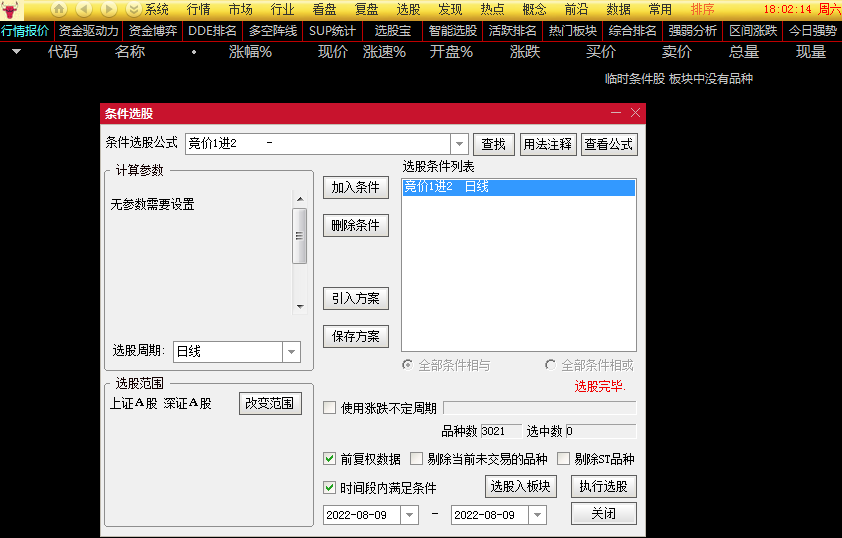Open the 发现 menu
This screenshot has width=842, height=538.
click(x=450, y=9)
